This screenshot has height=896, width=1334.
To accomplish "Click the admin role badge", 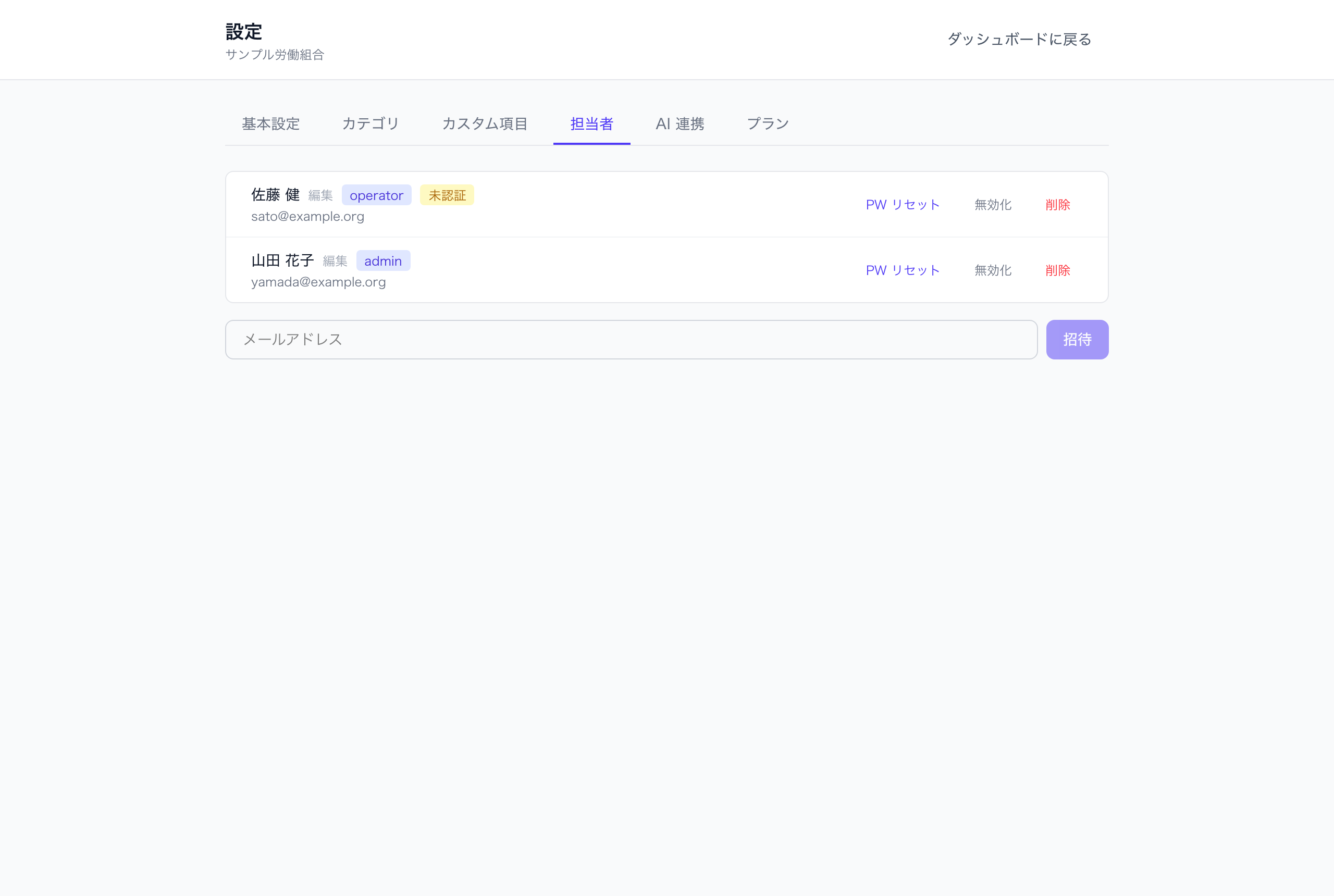I will tap(383, 261).
